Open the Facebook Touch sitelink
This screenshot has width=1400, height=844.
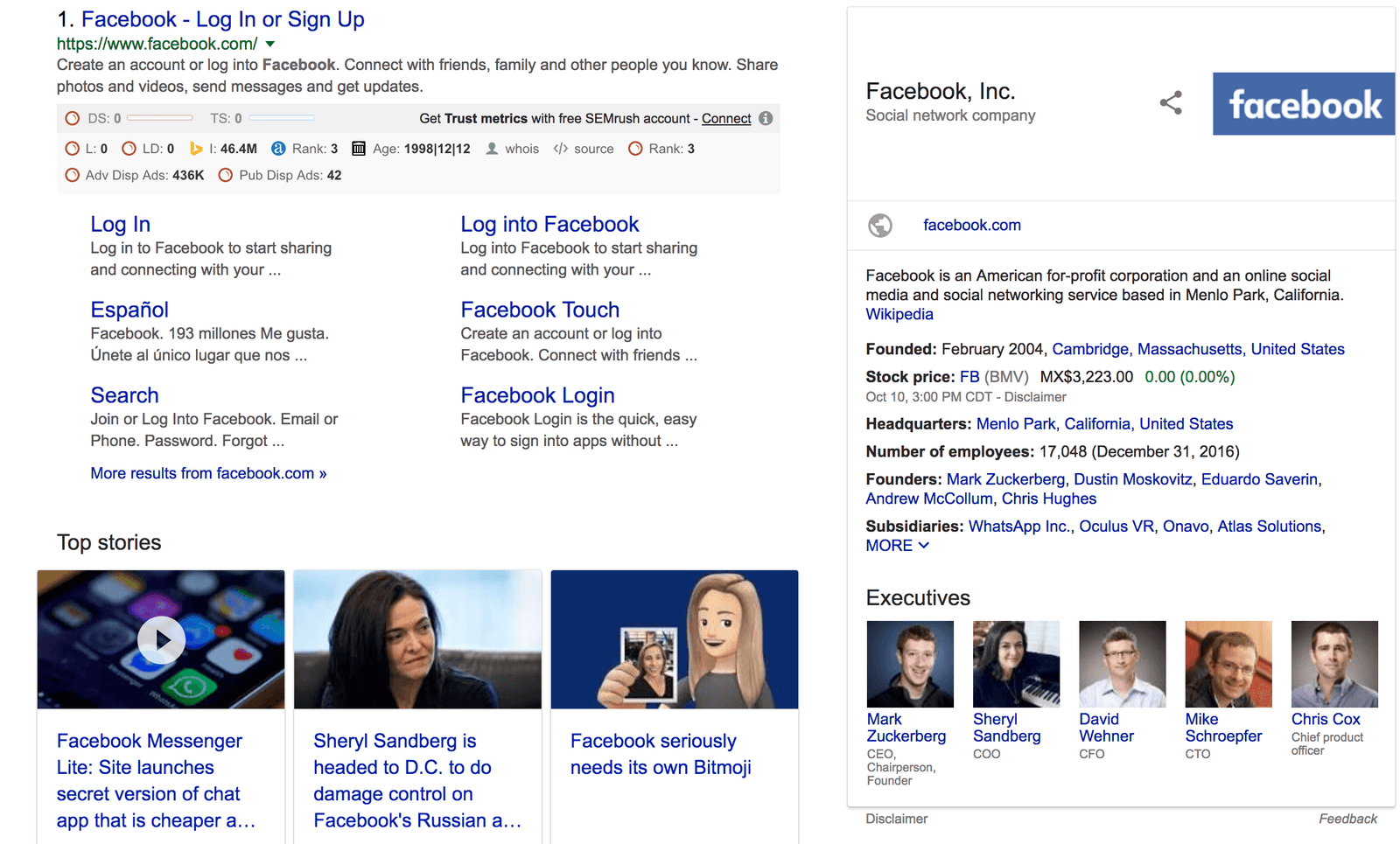(540, 310)
